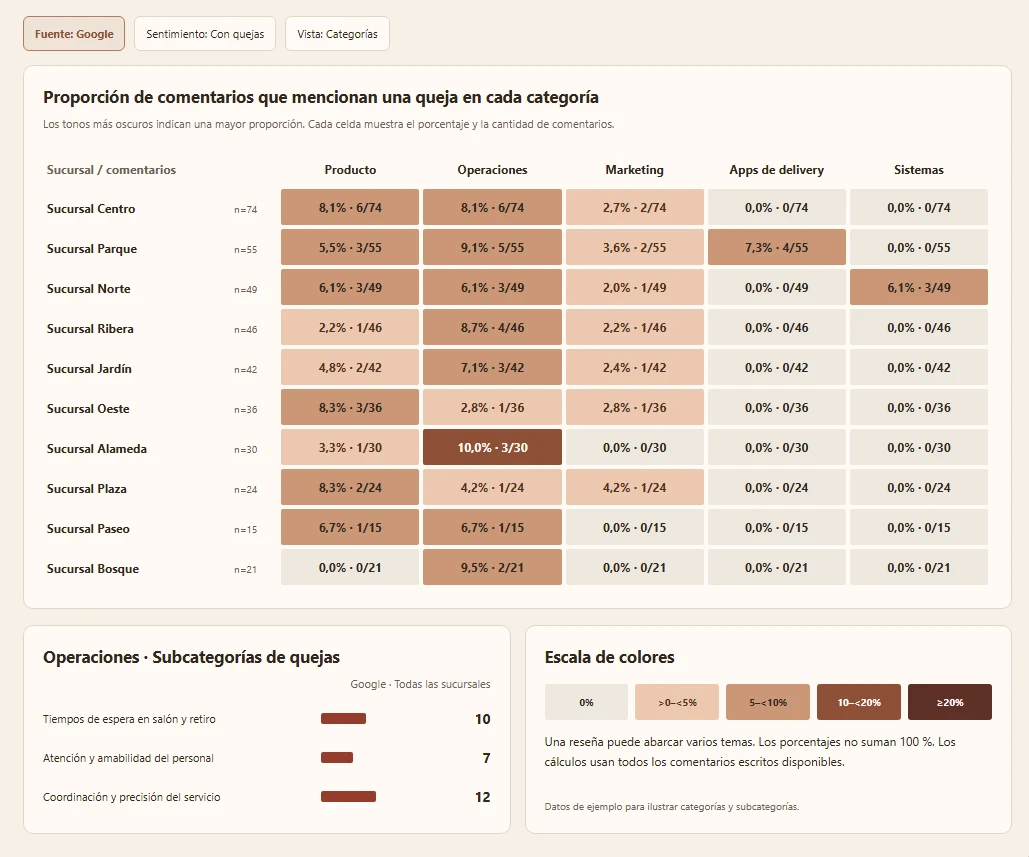Click the 3,3% · 1/30 Producto cell

(350, 447)
